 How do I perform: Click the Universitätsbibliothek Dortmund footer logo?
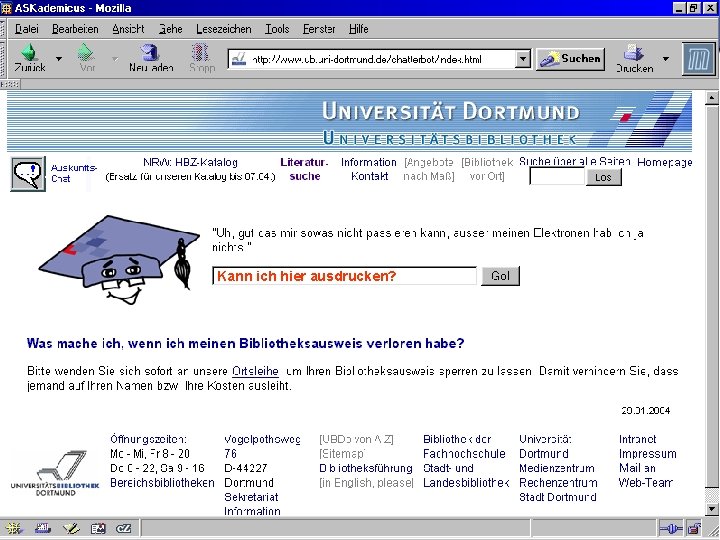point(54,473)
